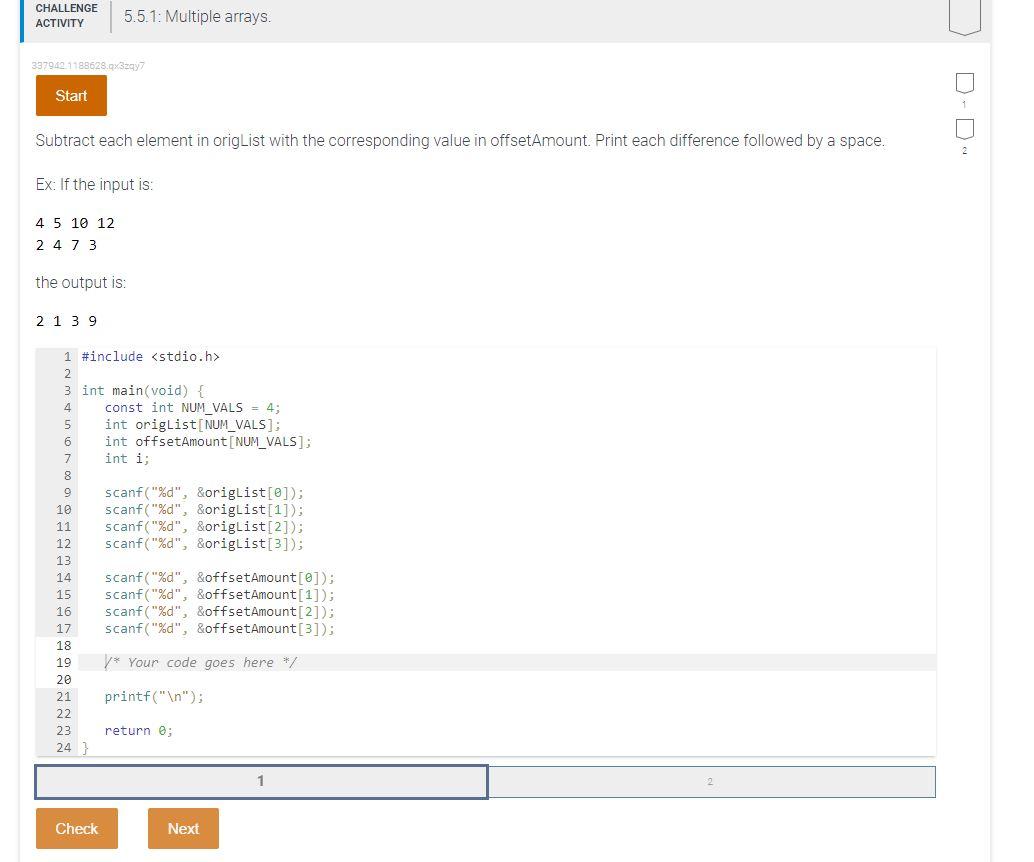The image size is (1034, 862).
Task: Click the CHALLENGE ACTIVITY badge
Action: [66, 15]
